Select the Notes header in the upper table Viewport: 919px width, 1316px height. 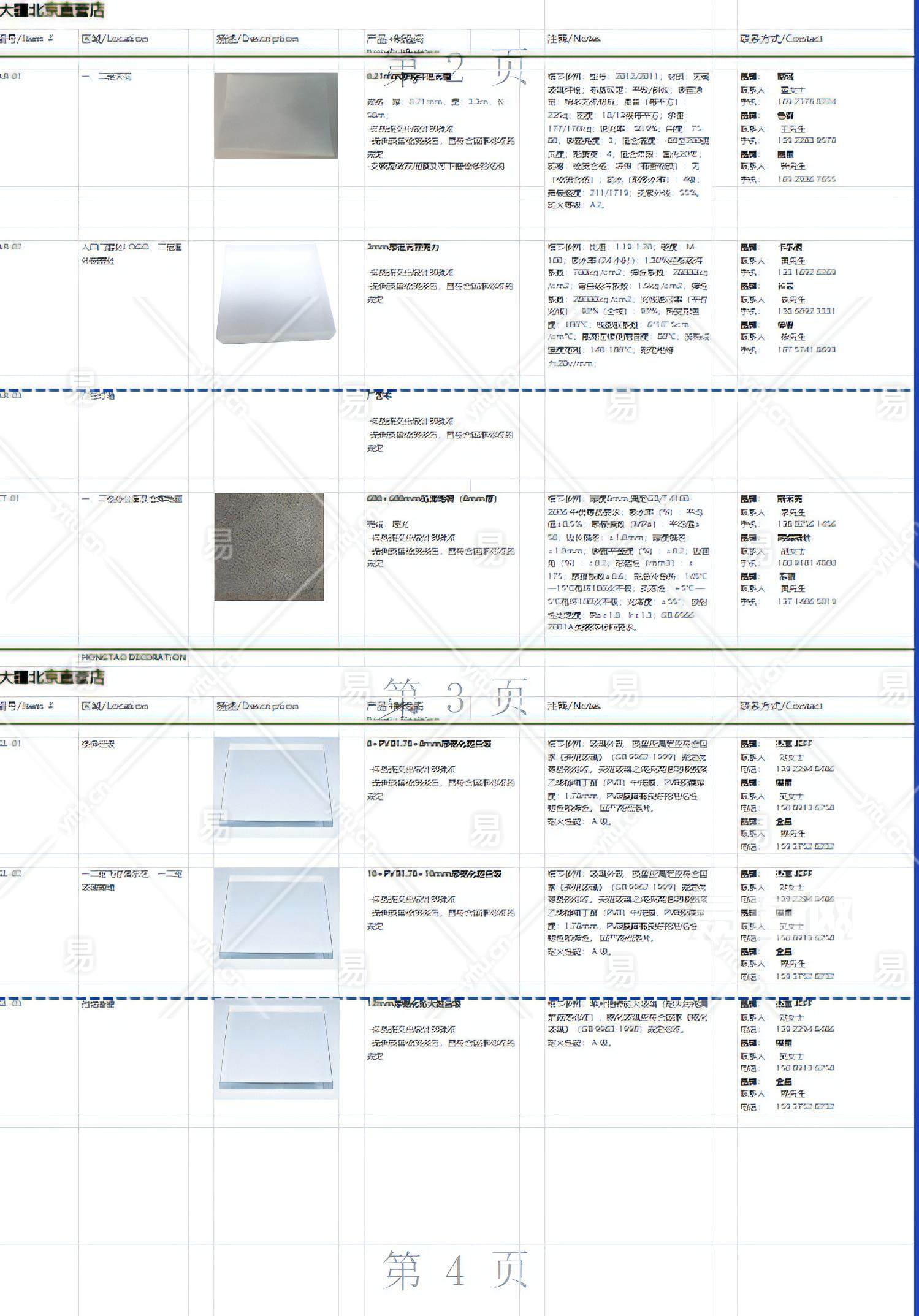(574, 38)
